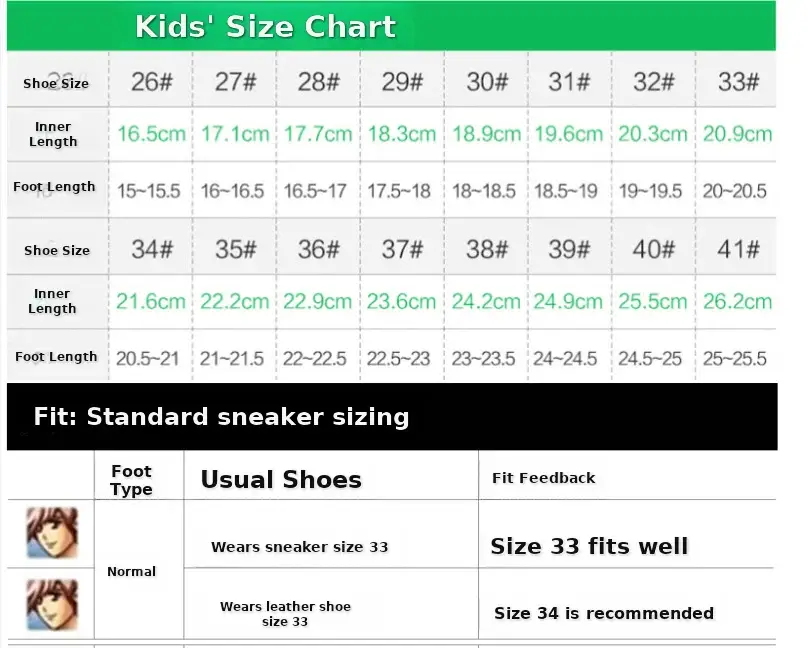This screenshot has width=808, height=648.
Task: Click foot length 15~15.5 cell
Action: coord(148,191)
